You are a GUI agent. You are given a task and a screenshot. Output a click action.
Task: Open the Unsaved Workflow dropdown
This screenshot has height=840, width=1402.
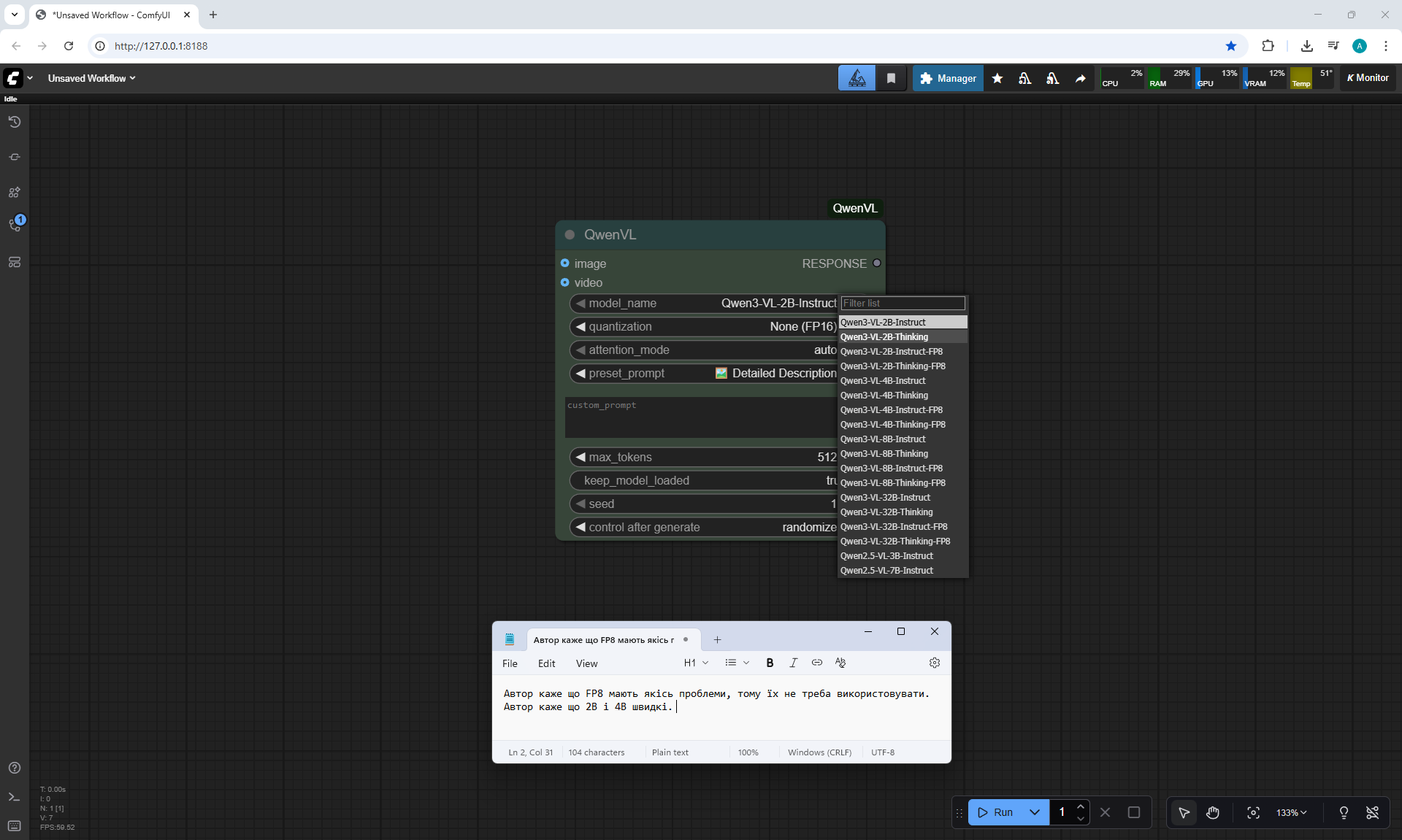(91, 78)
